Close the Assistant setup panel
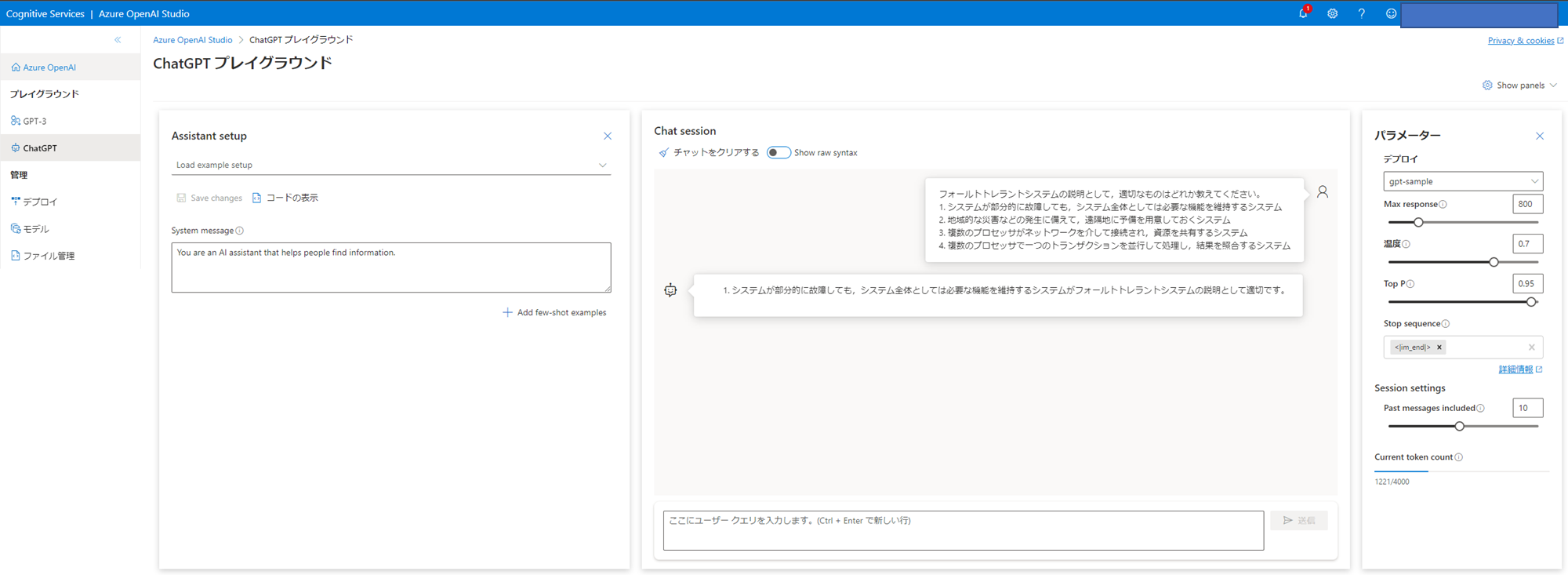The width and height of the screenshot is (1568, 575). 608,136
